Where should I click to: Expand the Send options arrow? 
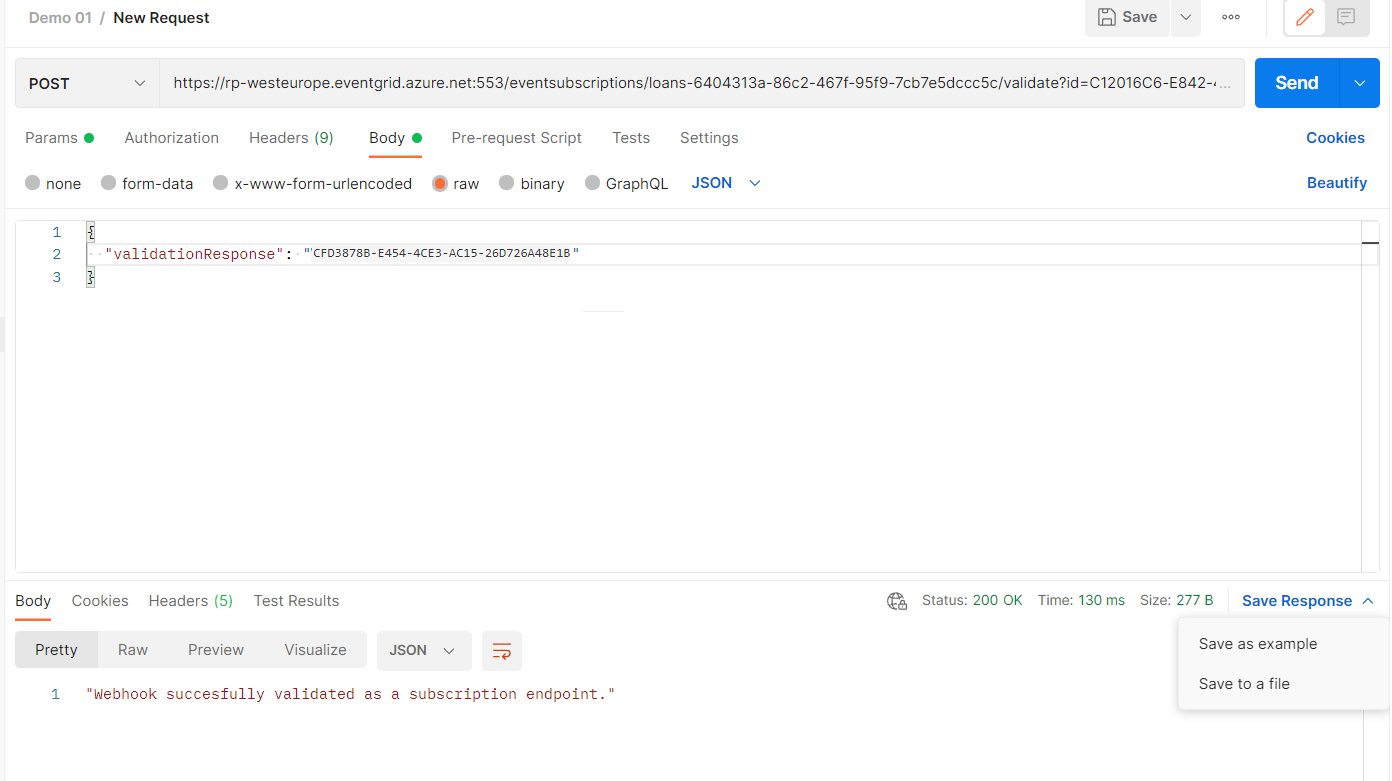click(x=1360, y=83)
